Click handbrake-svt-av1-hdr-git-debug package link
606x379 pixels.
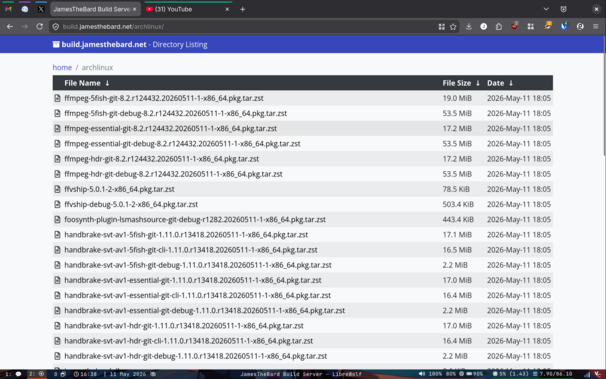pyautogui.click(x=196, y=356)
